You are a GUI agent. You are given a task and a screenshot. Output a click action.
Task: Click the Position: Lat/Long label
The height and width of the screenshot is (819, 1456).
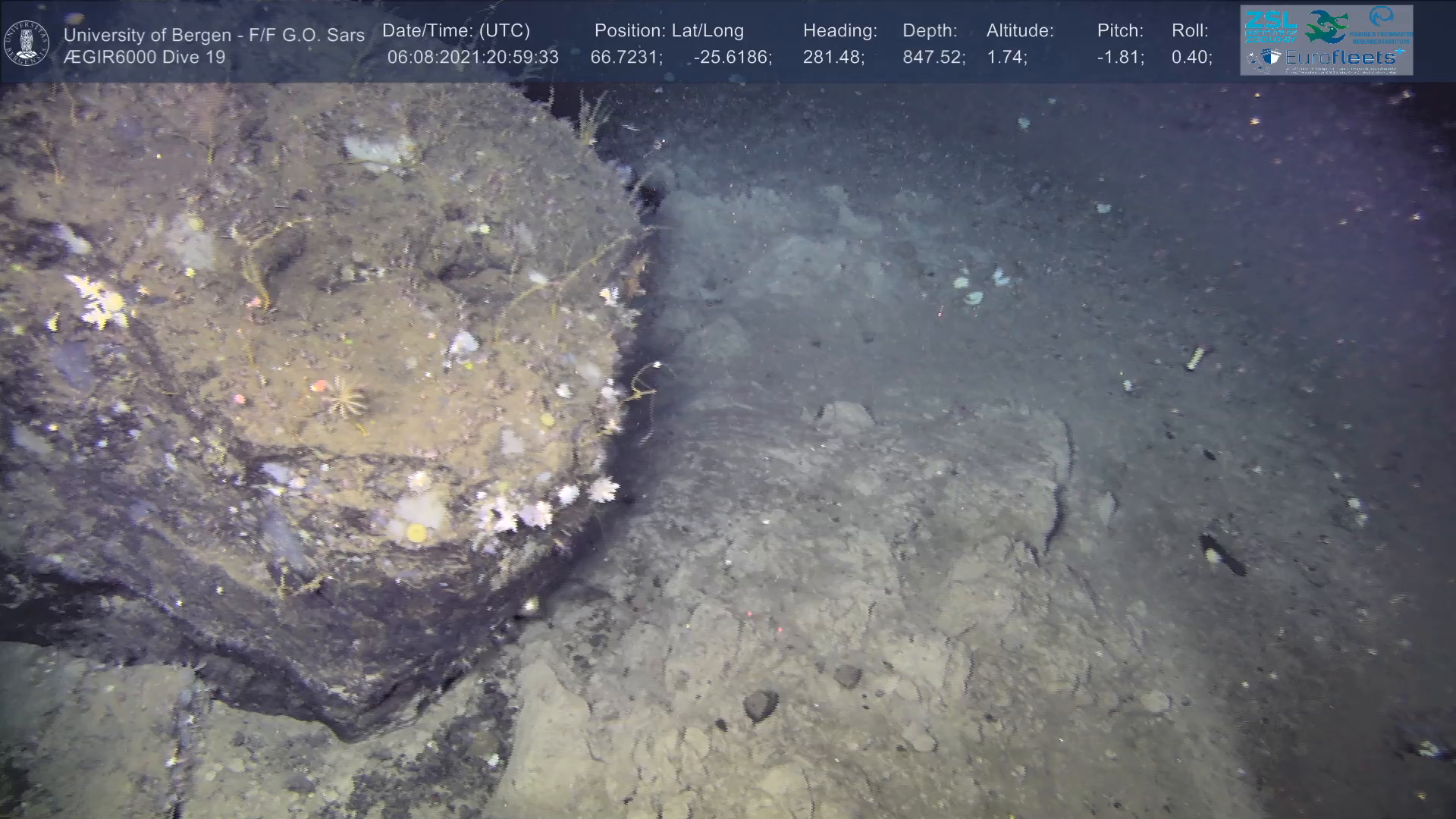coord(669,31)
